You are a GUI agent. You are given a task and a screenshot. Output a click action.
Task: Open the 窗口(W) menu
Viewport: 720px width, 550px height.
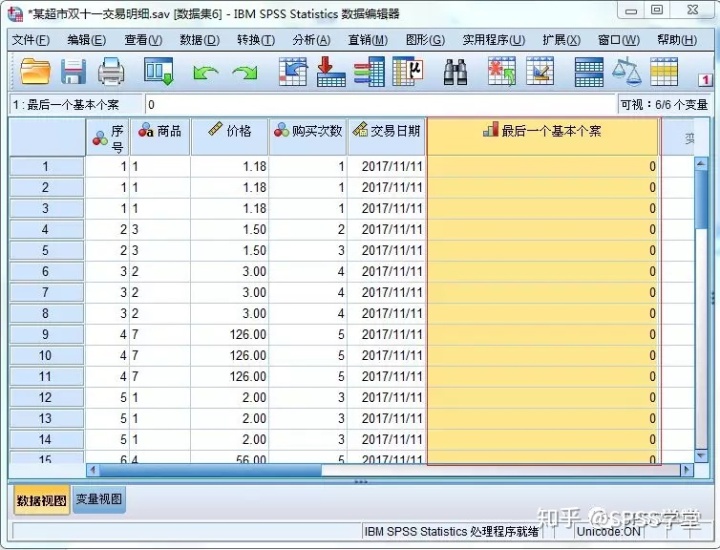coord(619,40)
